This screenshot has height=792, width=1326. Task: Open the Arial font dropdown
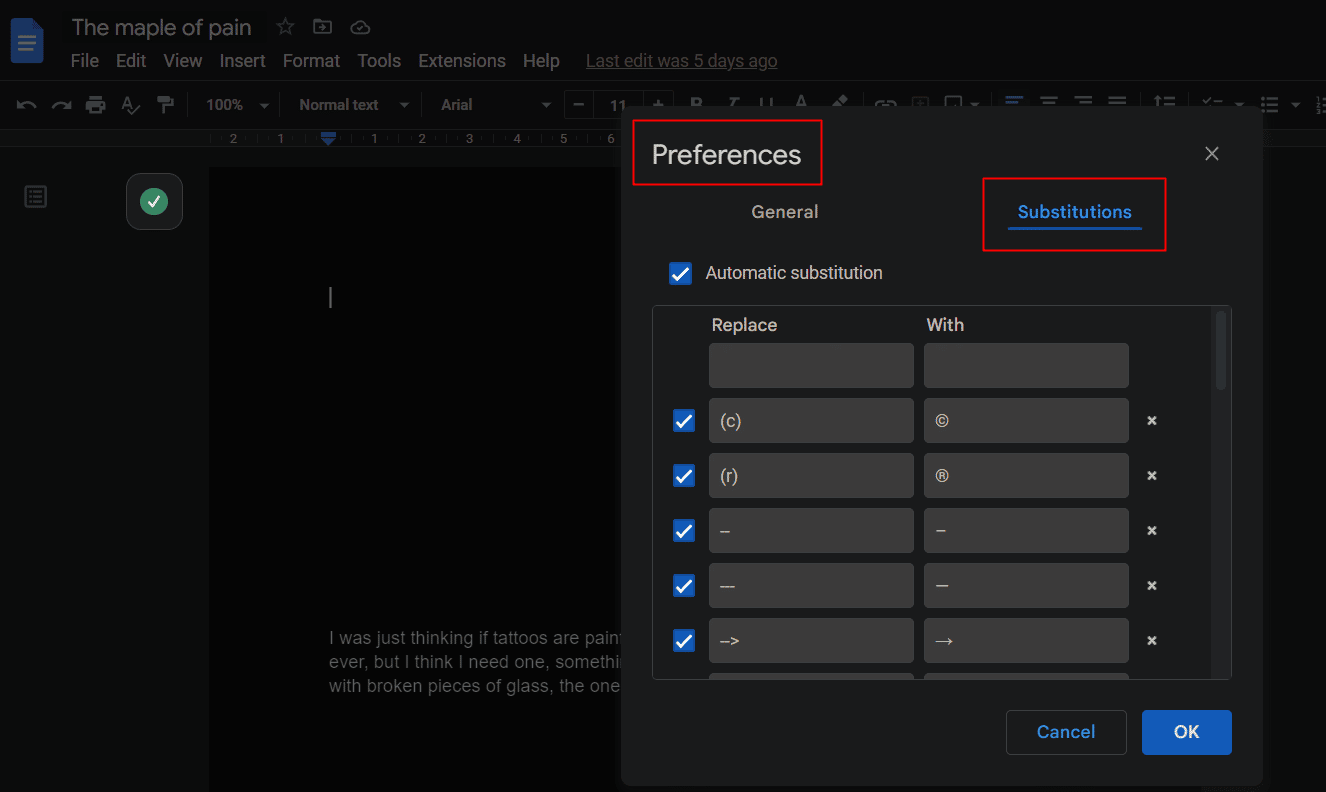[x=496, y=105]
